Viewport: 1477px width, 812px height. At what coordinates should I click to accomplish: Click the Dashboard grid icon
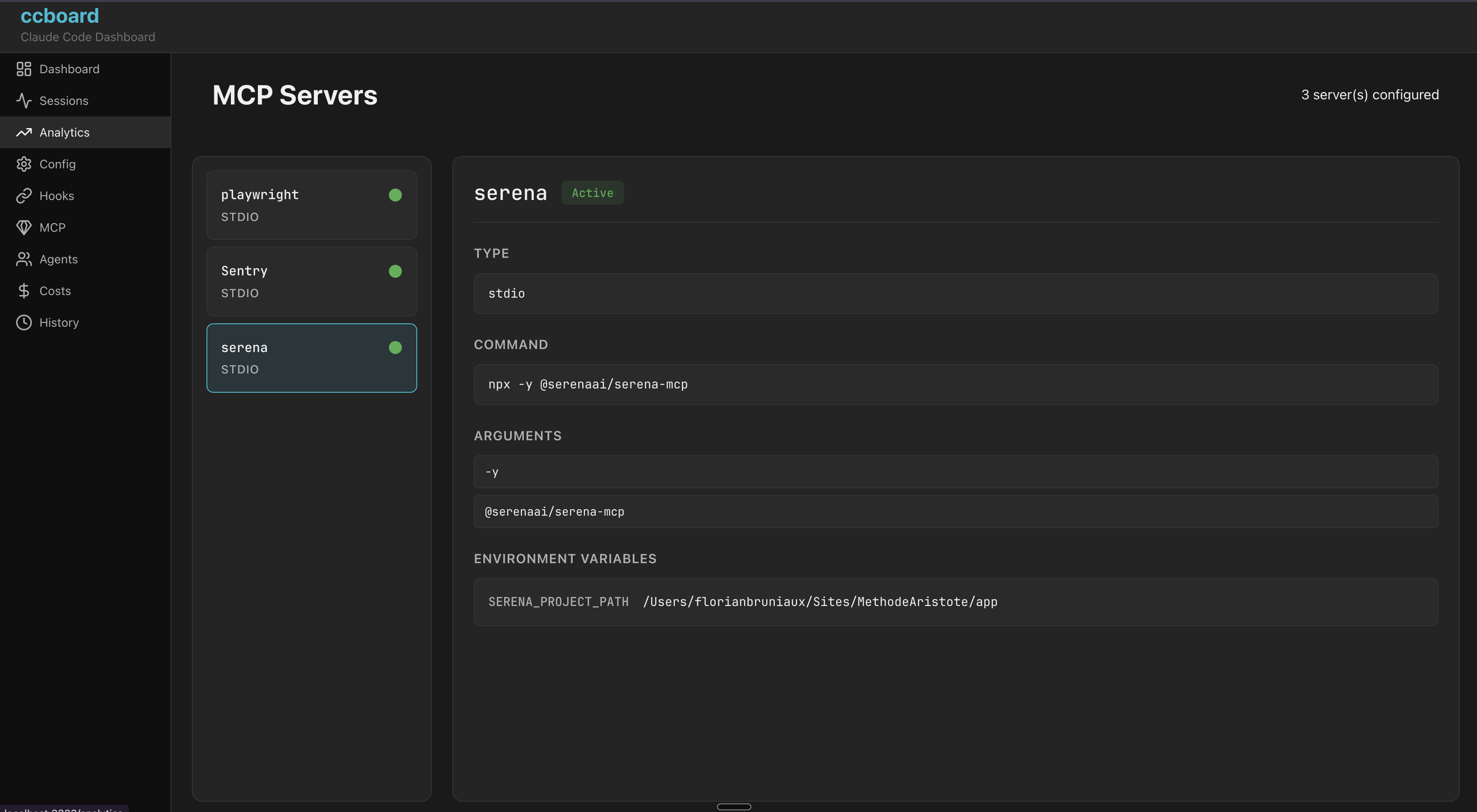pos(24,69)
